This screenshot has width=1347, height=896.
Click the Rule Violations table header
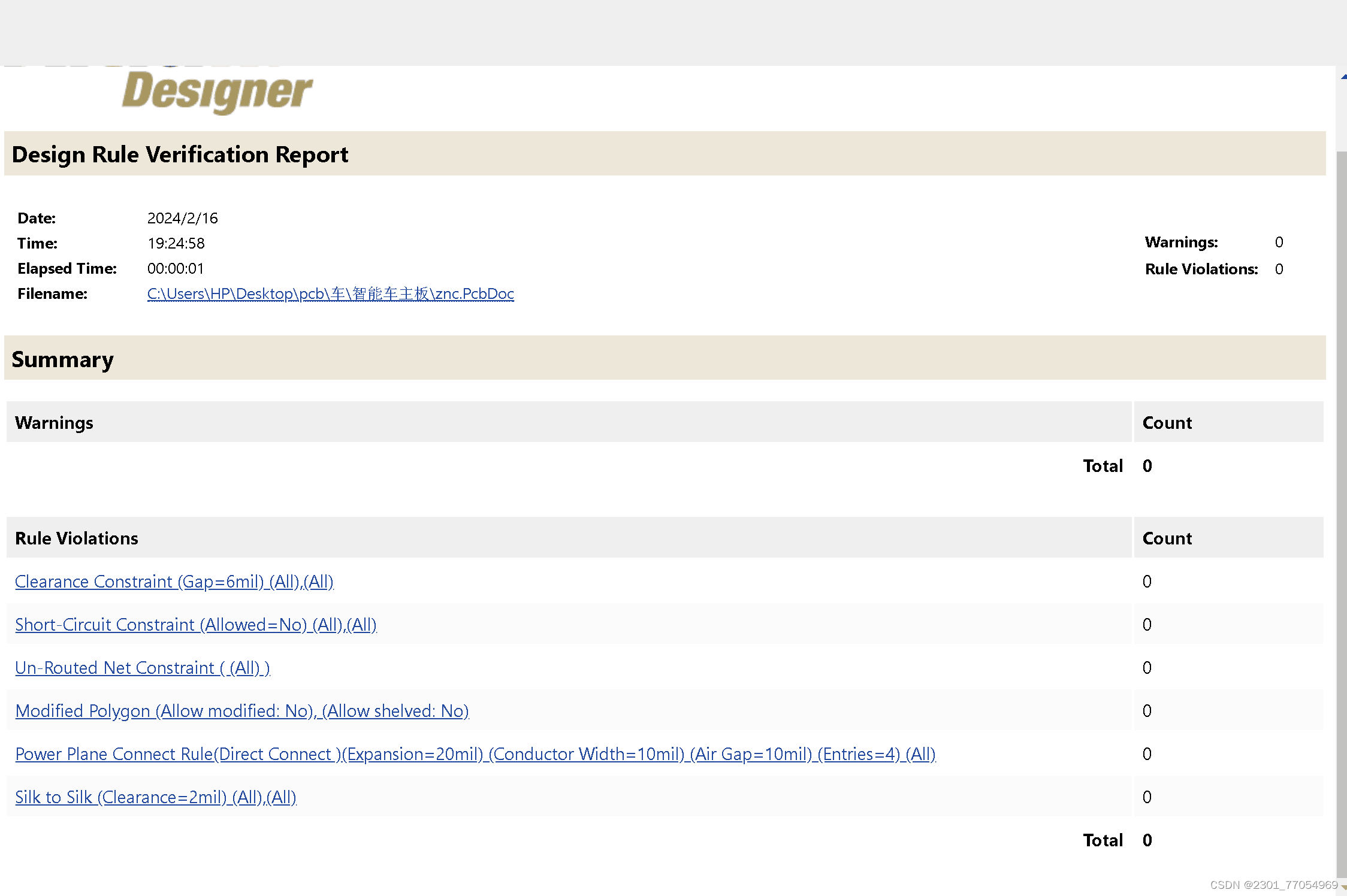tap(76, 538)
